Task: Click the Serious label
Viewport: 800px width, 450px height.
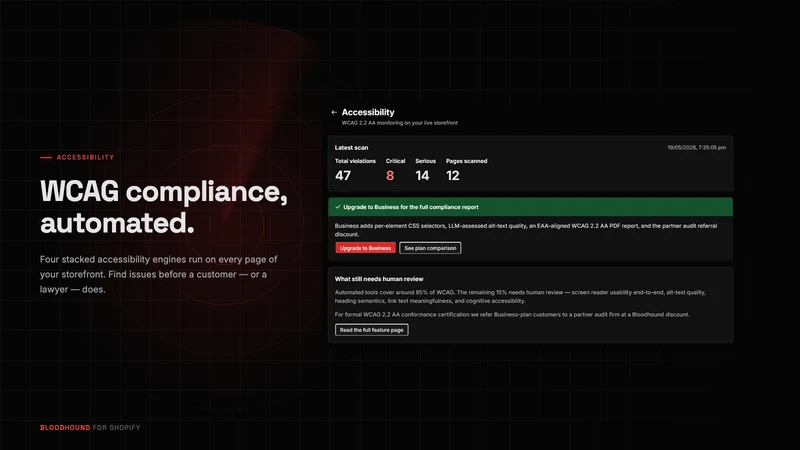Action: tap(426, 161)
